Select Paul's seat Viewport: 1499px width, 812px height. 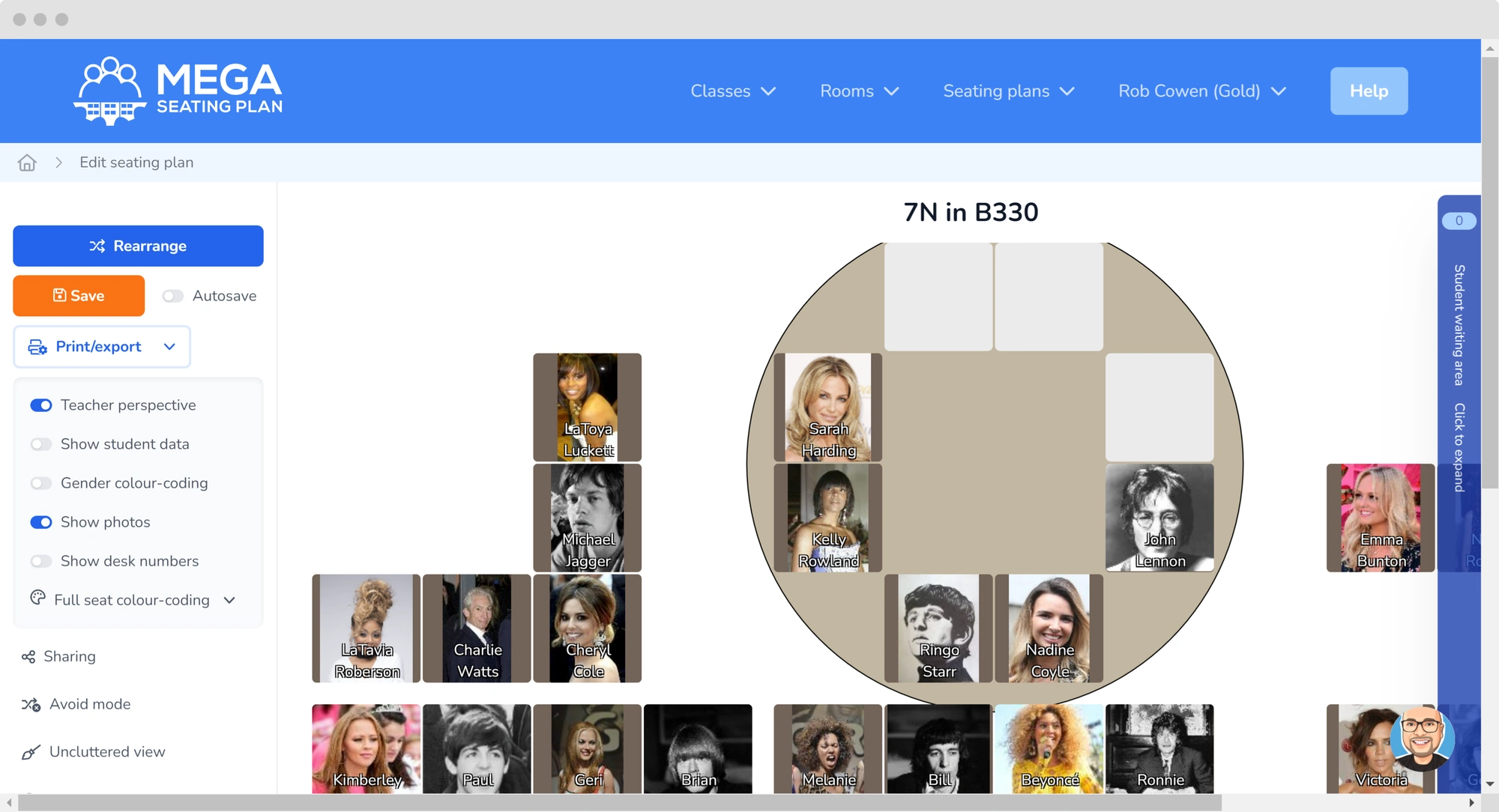pos(477,749)
